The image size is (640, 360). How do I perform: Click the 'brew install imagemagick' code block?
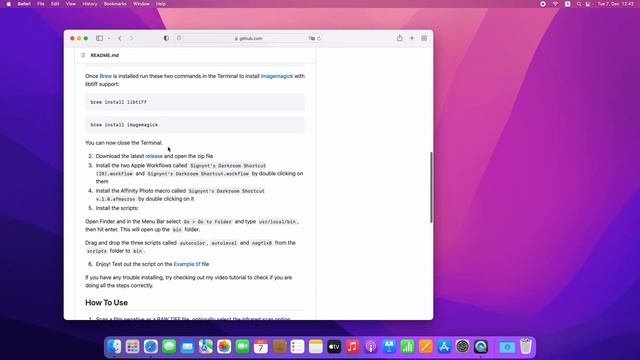[x=195, y=124]
